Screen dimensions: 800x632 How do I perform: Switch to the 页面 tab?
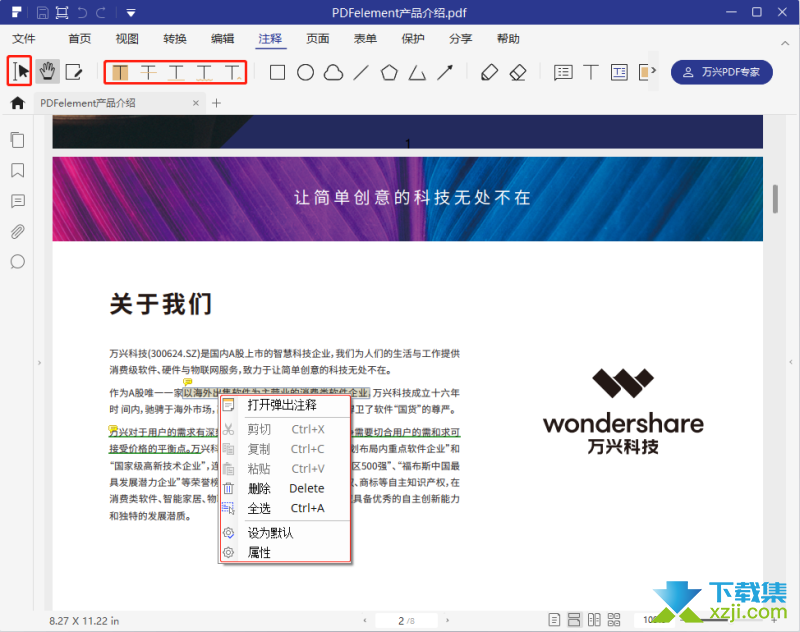click(x=317, y=39)
